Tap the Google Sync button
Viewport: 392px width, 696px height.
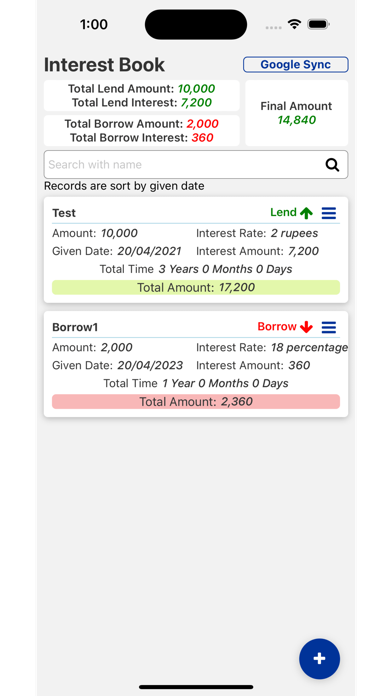coord(296,64)
